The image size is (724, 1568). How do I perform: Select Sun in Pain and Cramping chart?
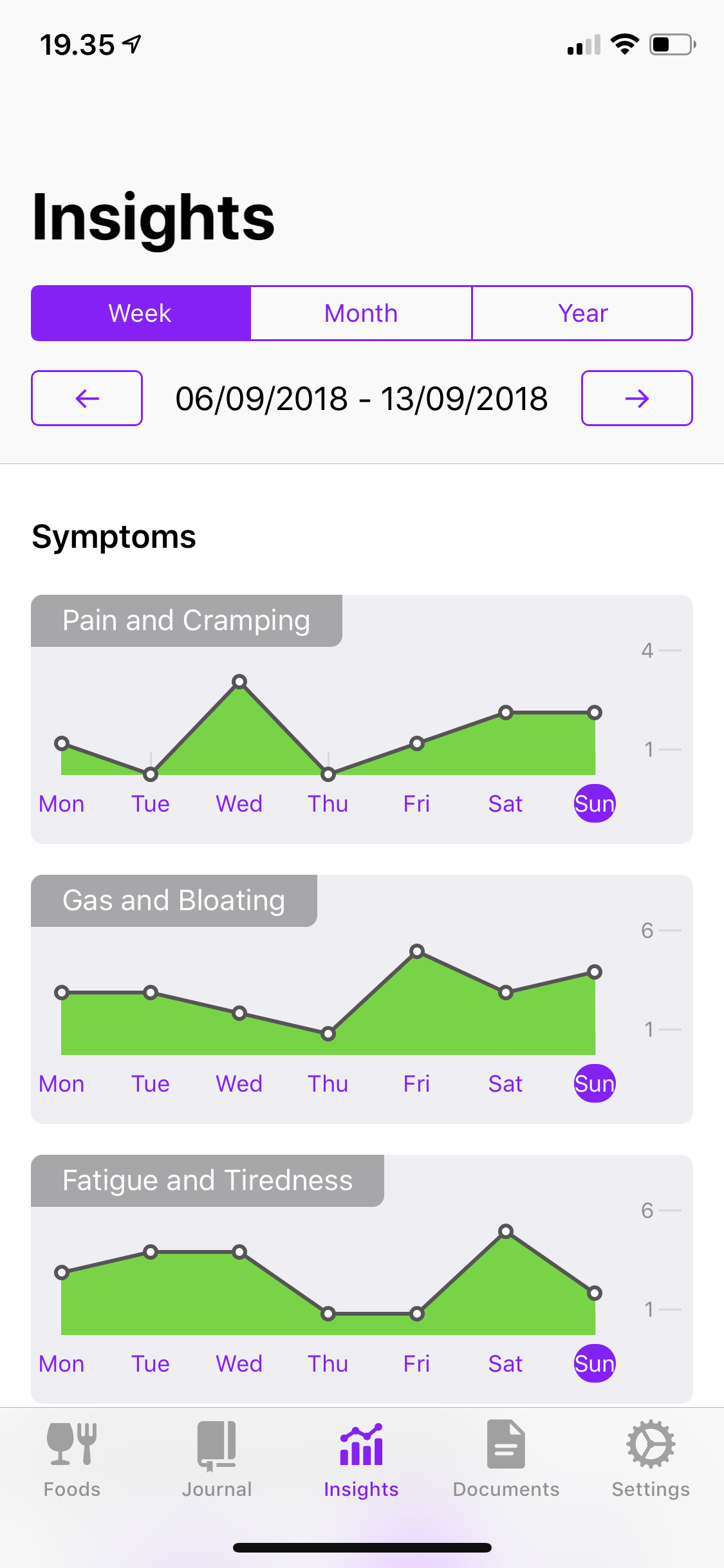(595, 804)
